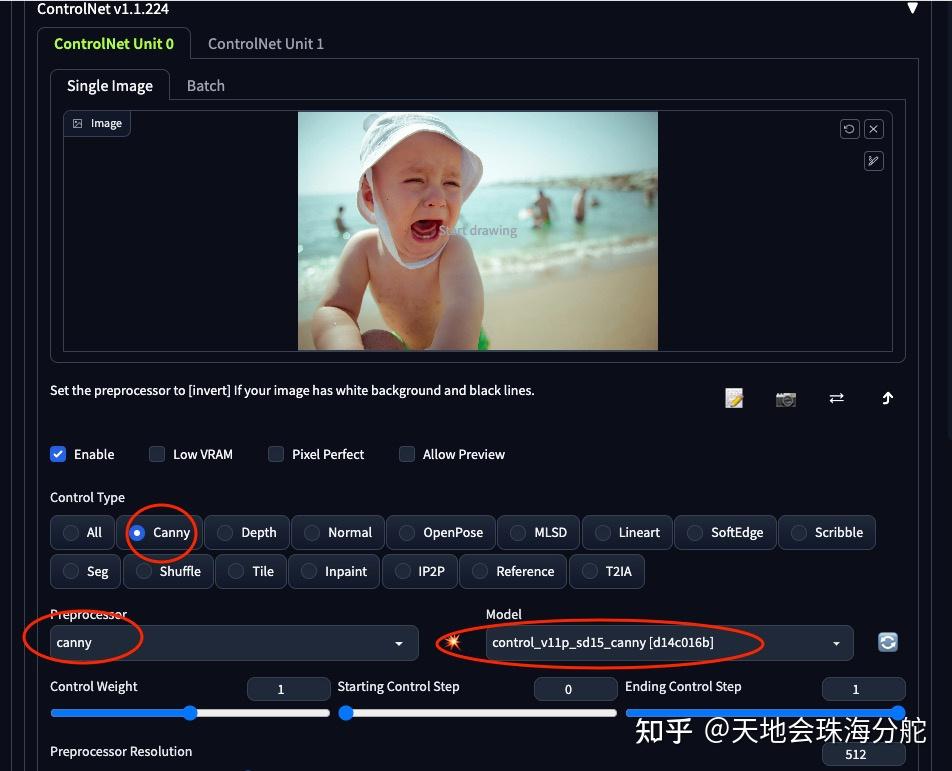Choose Normal control type
Image resolution: width=952 pixels, height=771 pixels.
pyautogui.click(x=338, y=532)
